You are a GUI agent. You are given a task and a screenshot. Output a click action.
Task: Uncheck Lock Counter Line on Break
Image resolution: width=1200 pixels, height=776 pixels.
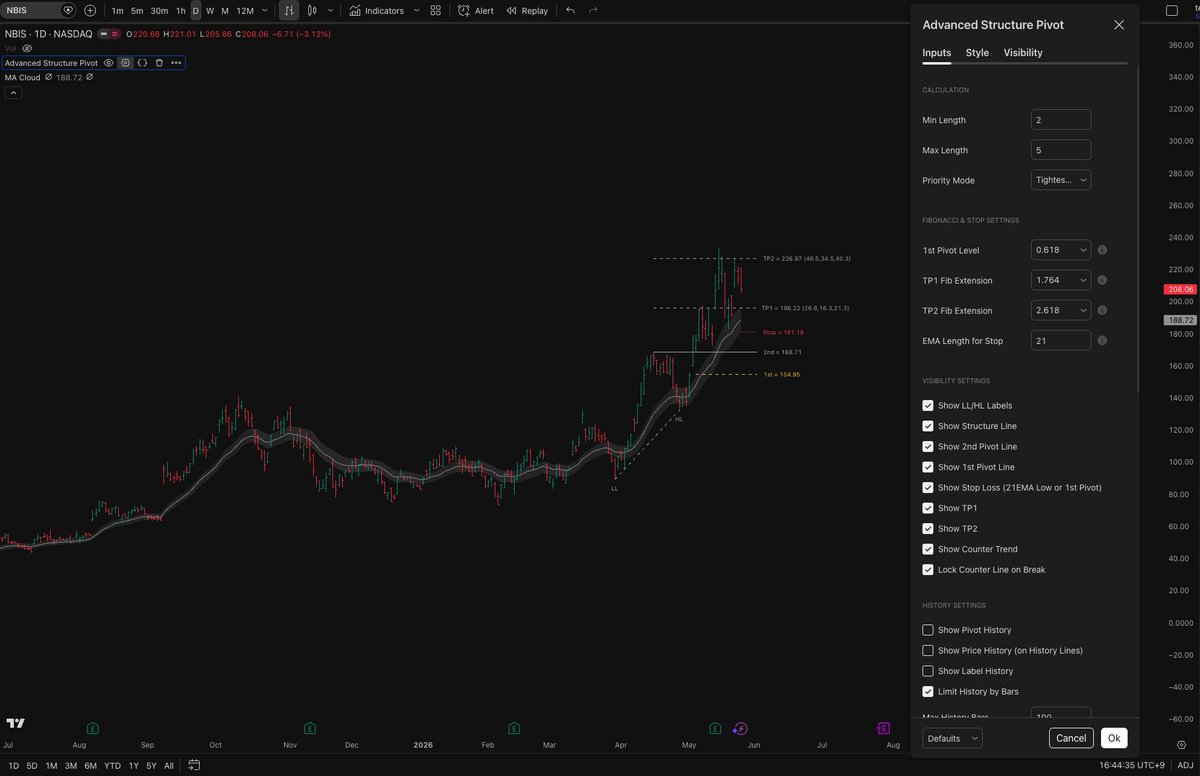tap(927, 570)
